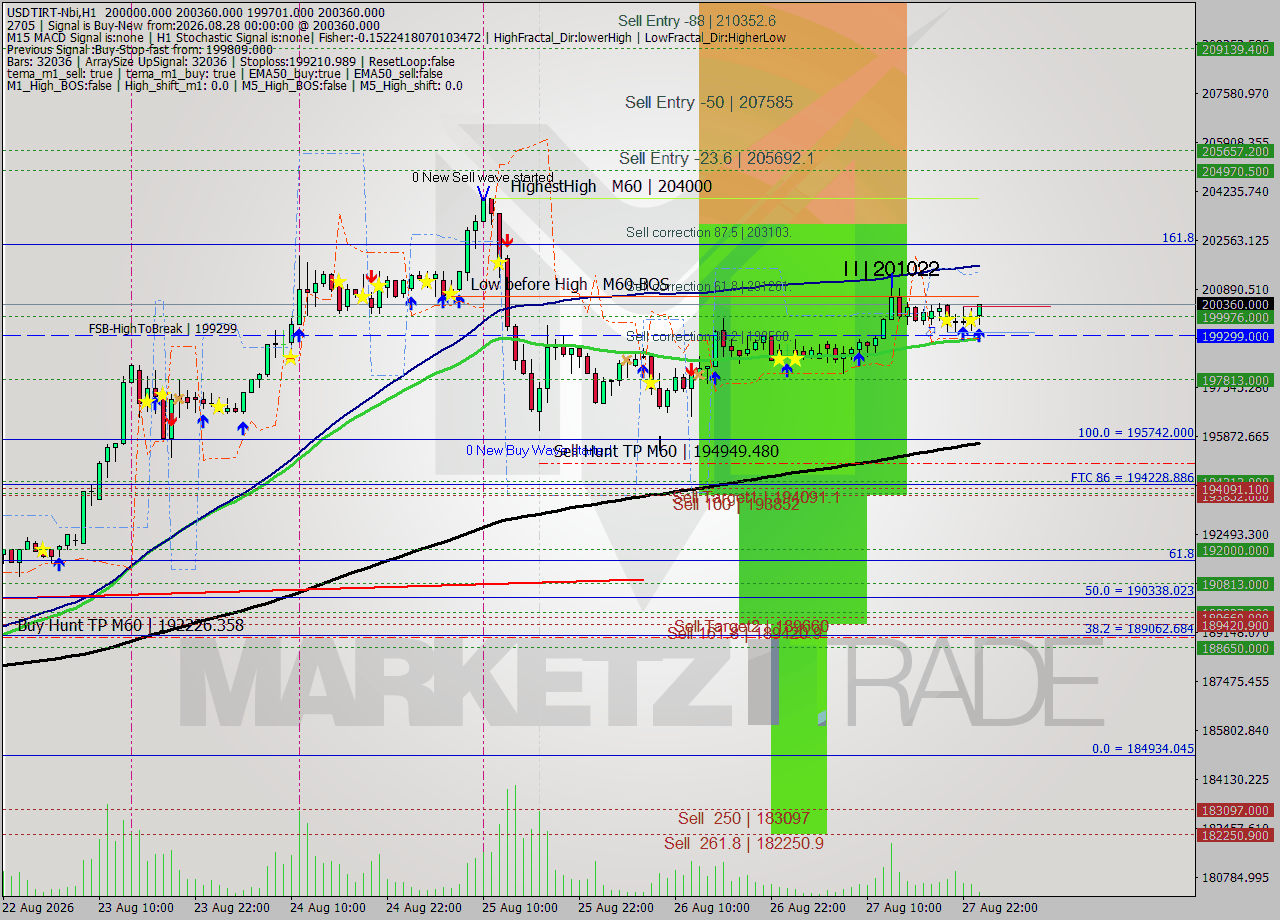
Task: Click the 'Sell 261.8 | 182250.9' label
Action: click(x=744, y=843)
